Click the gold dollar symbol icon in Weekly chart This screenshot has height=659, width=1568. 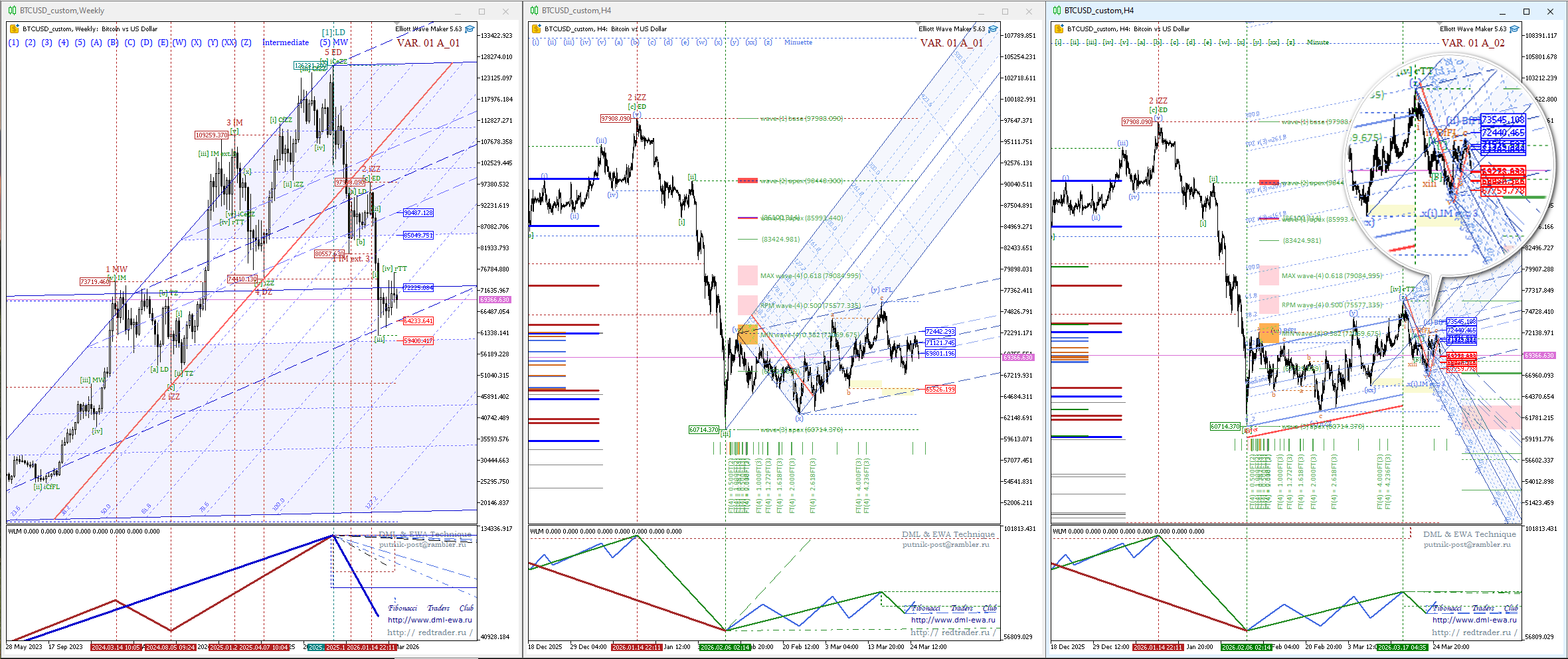coord(14,29)
